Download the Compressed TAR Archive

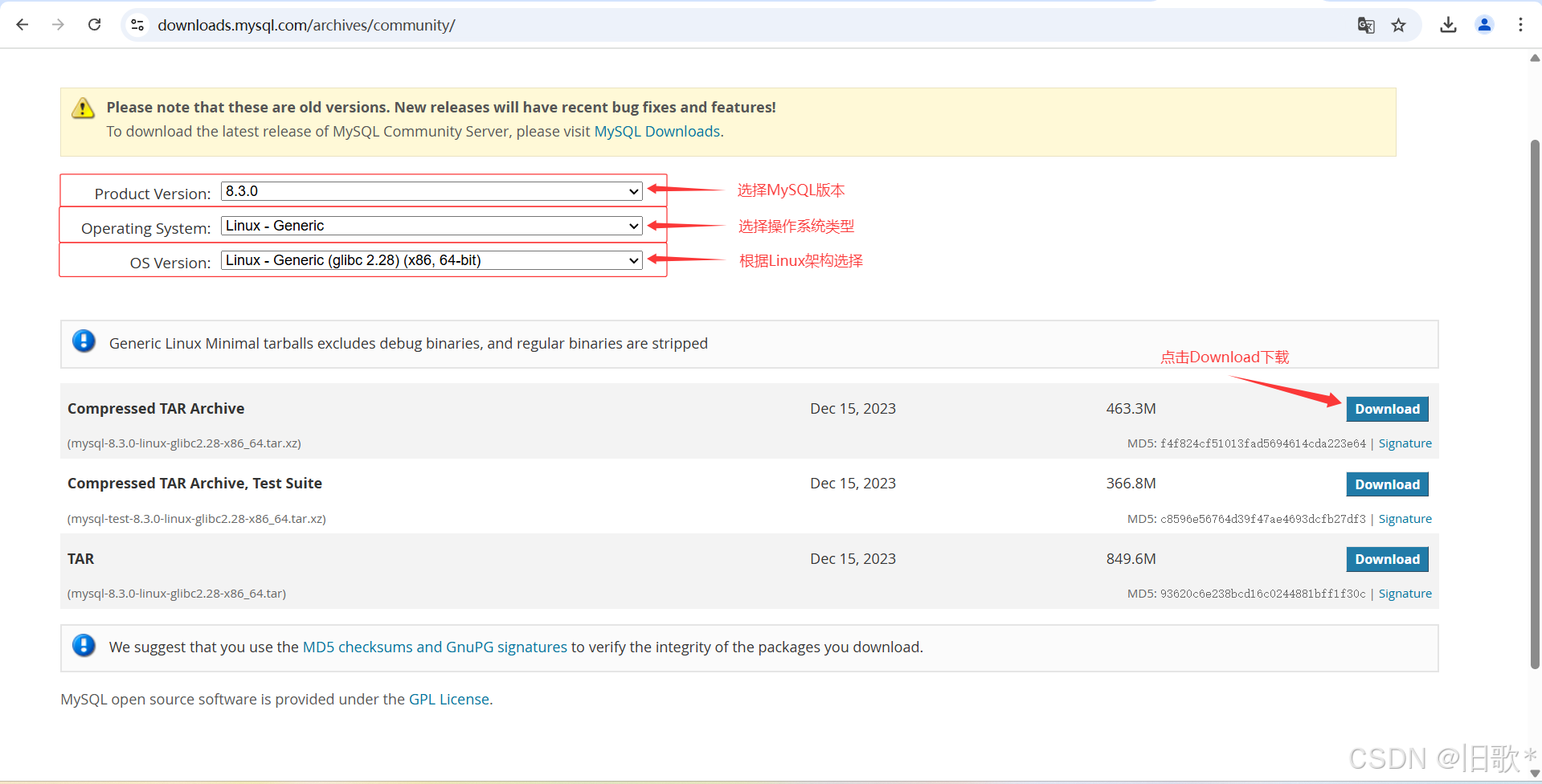pos(1387,409)
